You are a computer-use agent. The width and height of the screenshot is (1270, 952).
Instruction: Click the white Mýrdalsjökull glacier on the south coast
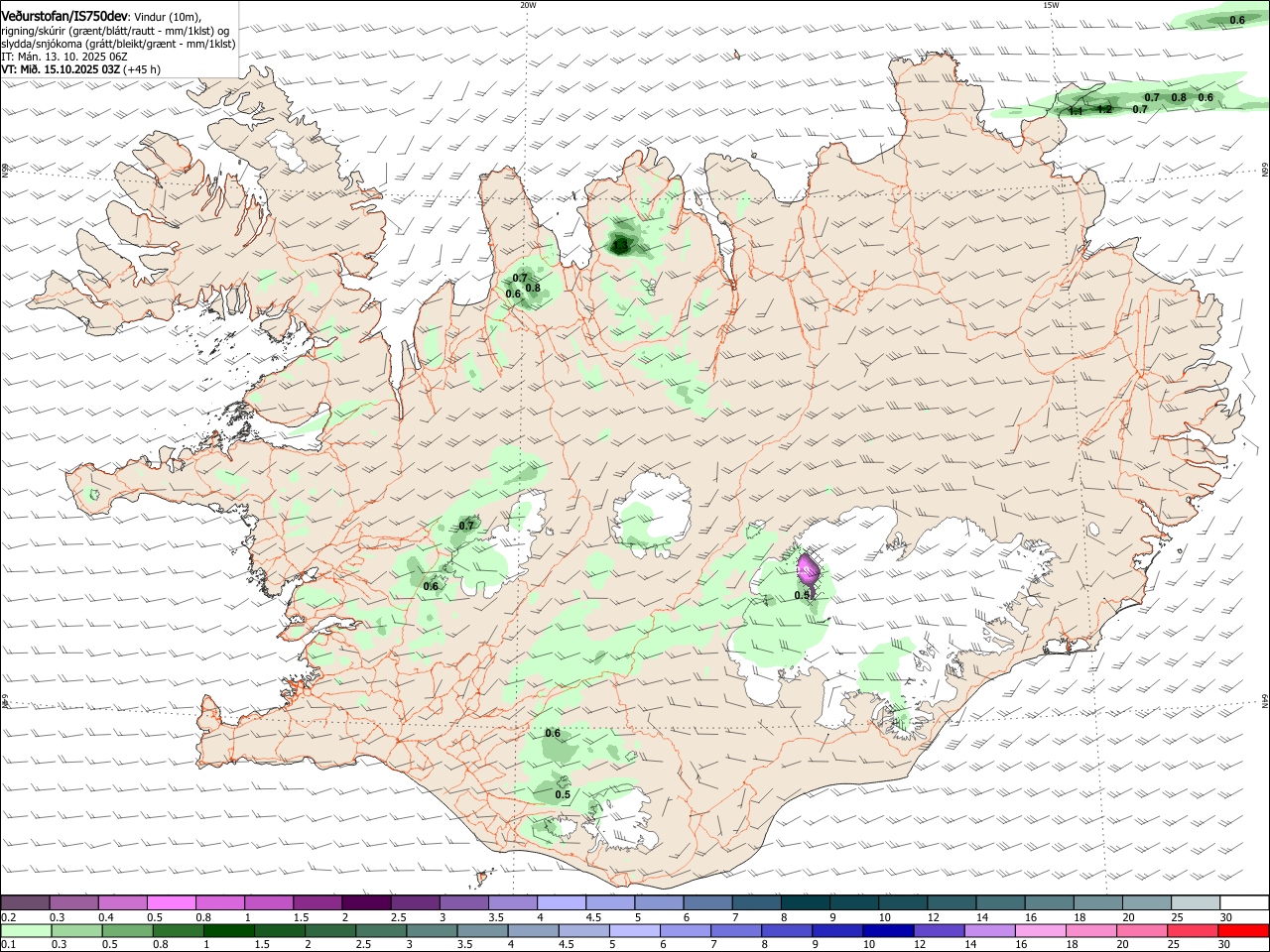622,821
